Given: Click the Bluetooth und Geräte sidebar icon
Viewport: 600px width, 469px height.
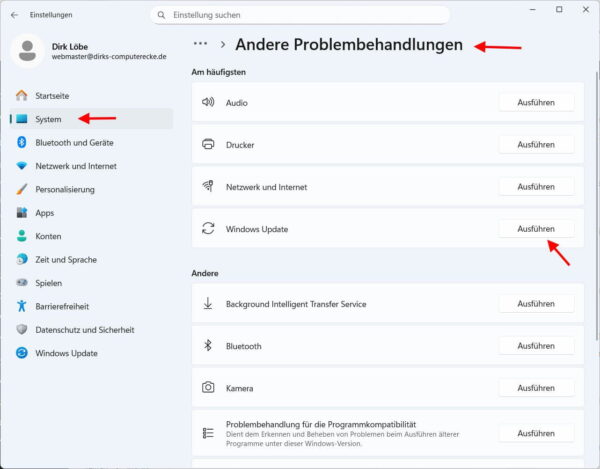Looking at the screenshot, I should point(22,142).
